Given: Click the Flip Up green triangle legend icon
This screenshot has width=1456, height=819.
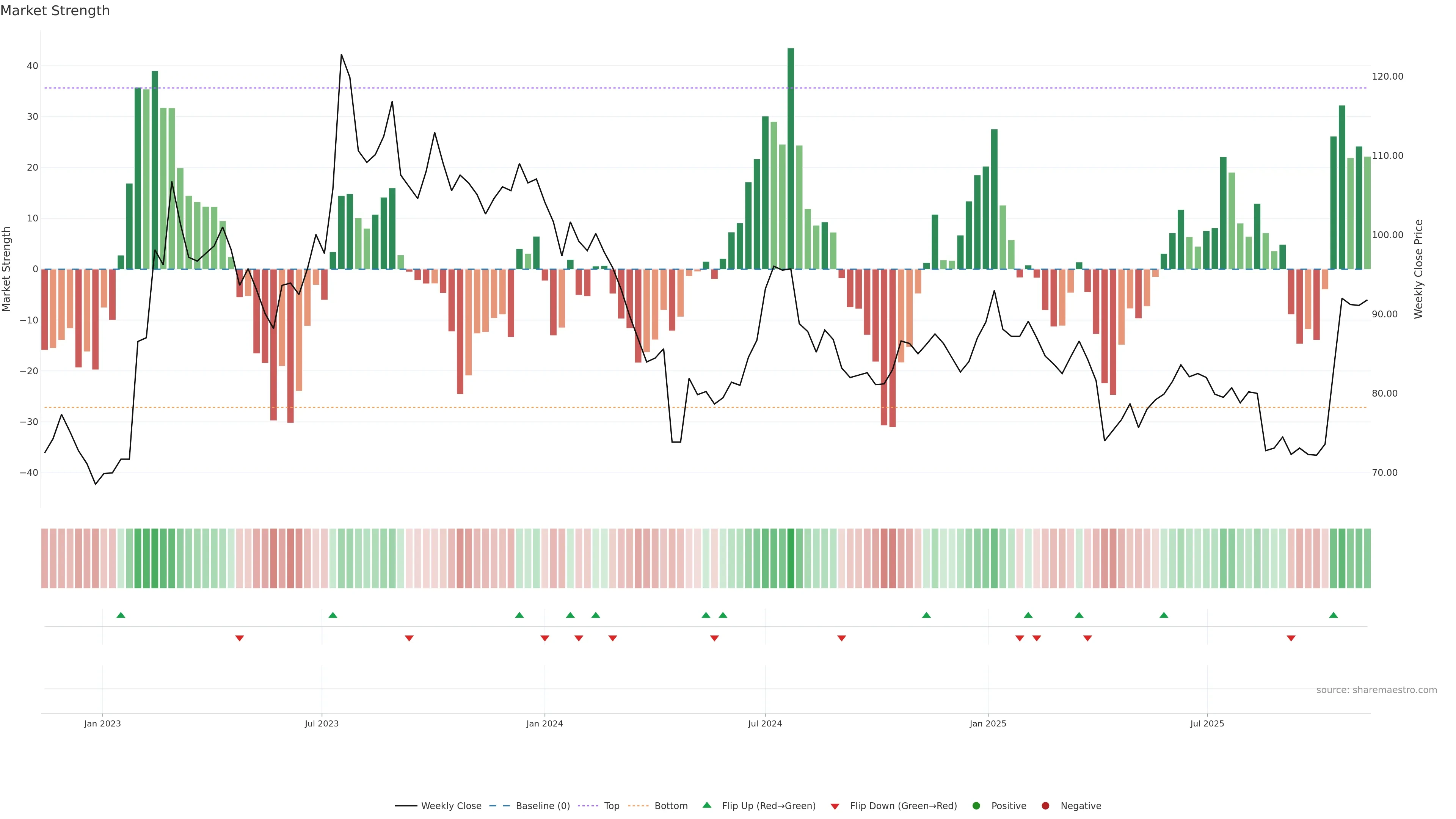Looking at the screenshot, I should [x=706, y=805].
